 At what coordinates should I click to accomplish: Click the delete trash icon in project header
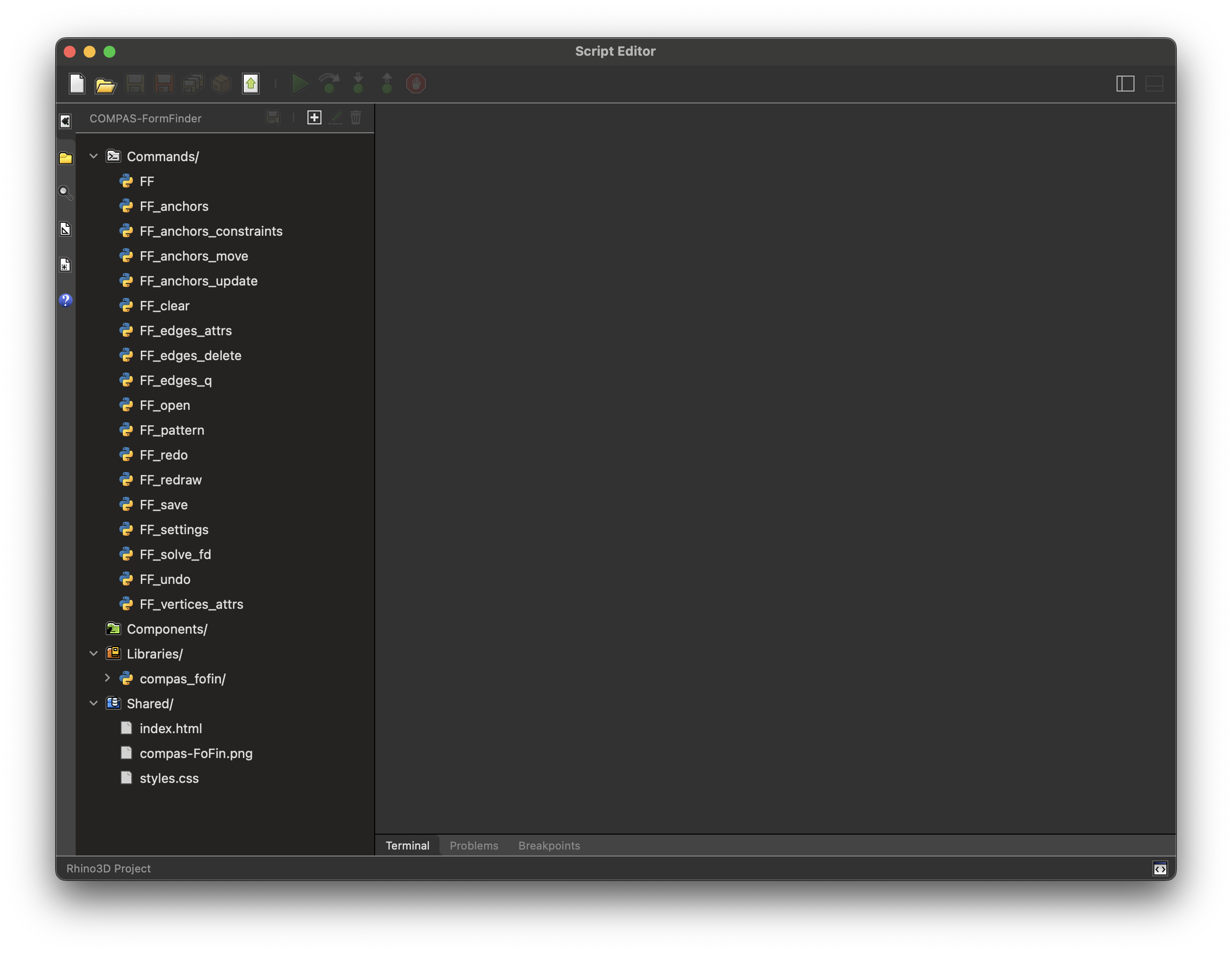click(x=356, y=118)
